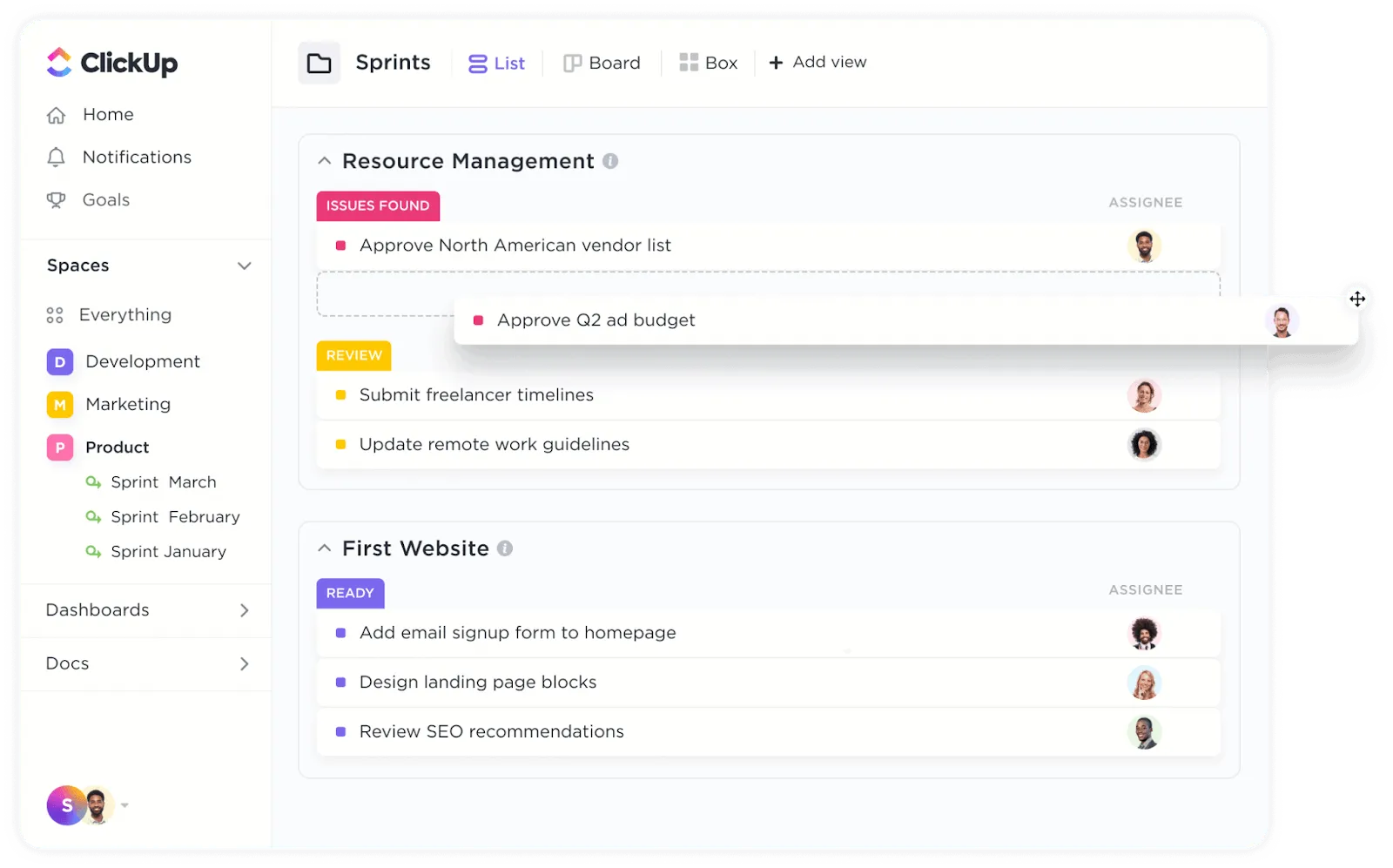The image size is (1393, 868).
Task: Open task Submit freelancer timelines
Action: [476, 395]
